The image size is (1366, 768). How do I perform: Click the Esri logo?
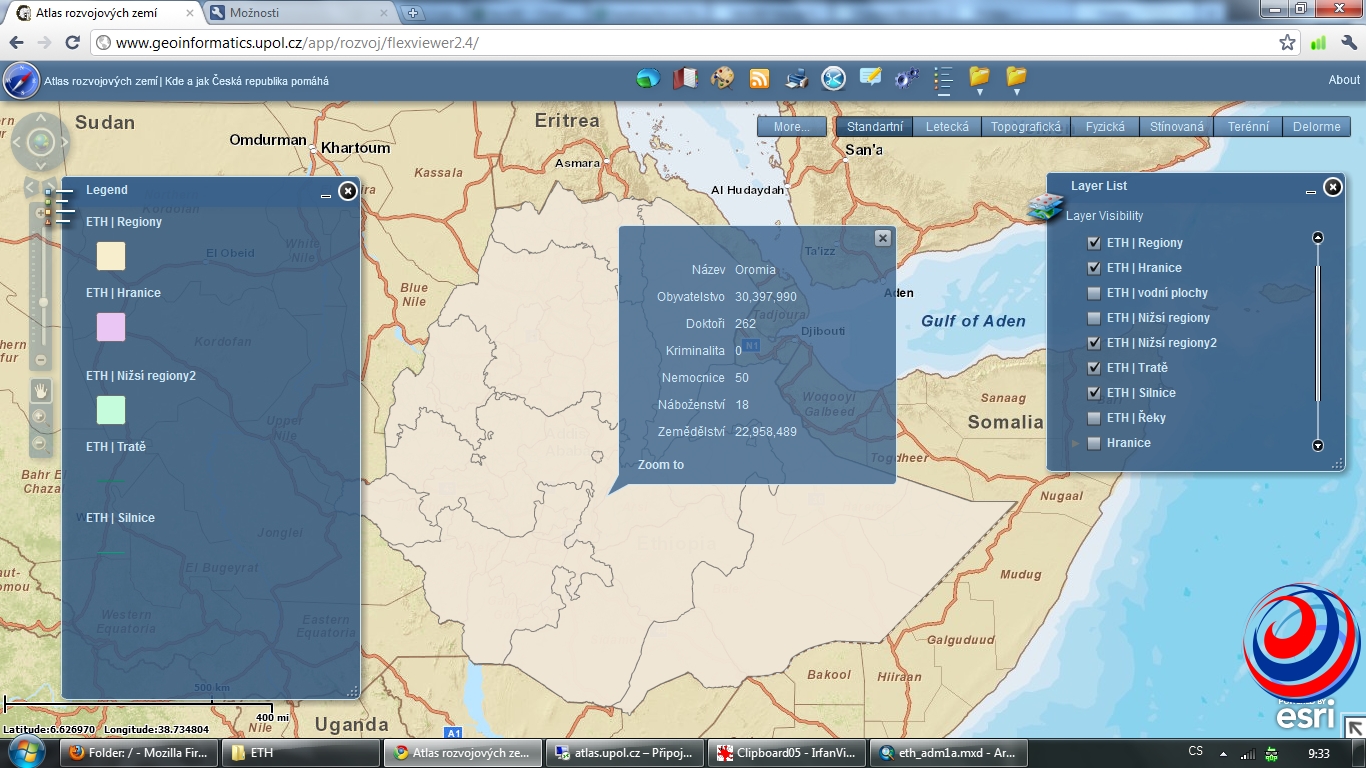click(1304, 717)
